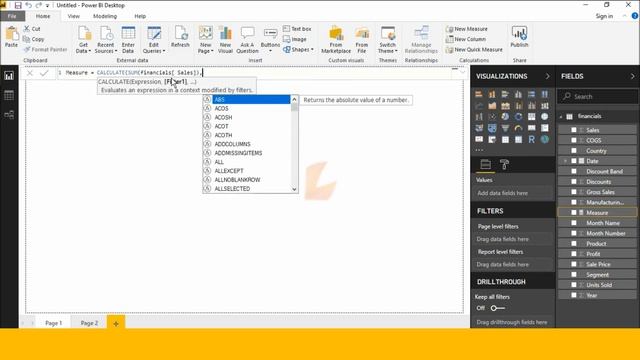Check the Discount Band field checkbox
The height and width of the screenshot is (360, 640).
tap(574, 171)
